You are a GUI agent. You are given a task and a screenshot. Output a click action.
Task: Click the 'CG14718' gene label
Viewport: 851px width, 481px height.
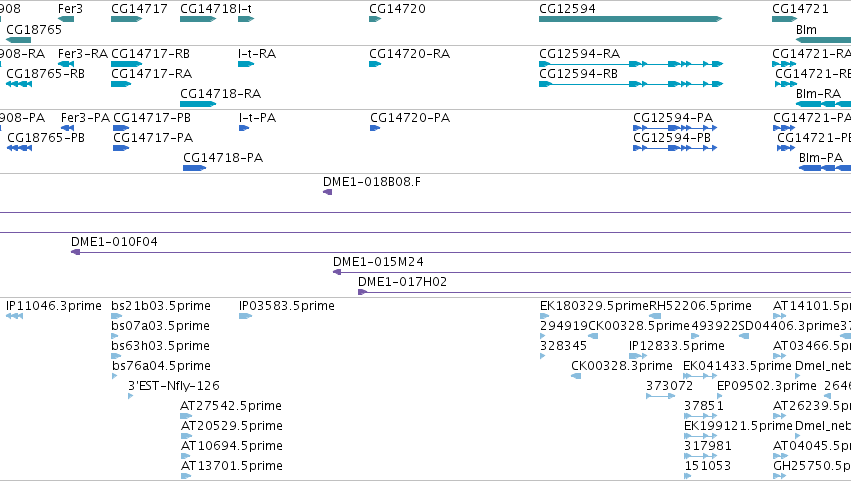pyautogui.click(x=208, y=9)
